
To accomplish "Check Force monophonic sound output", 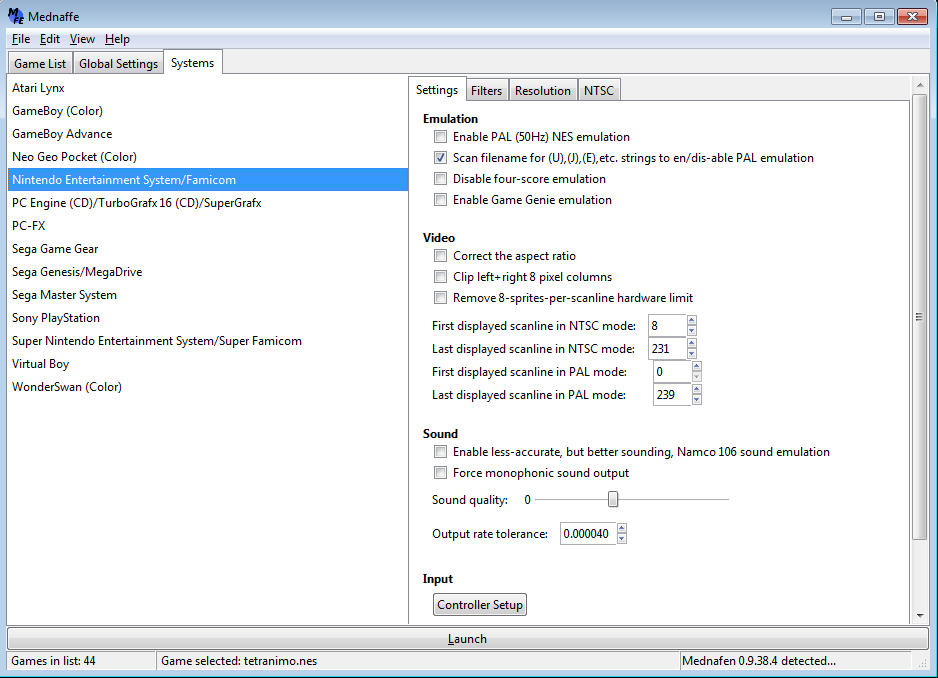I will coord(440,473).
